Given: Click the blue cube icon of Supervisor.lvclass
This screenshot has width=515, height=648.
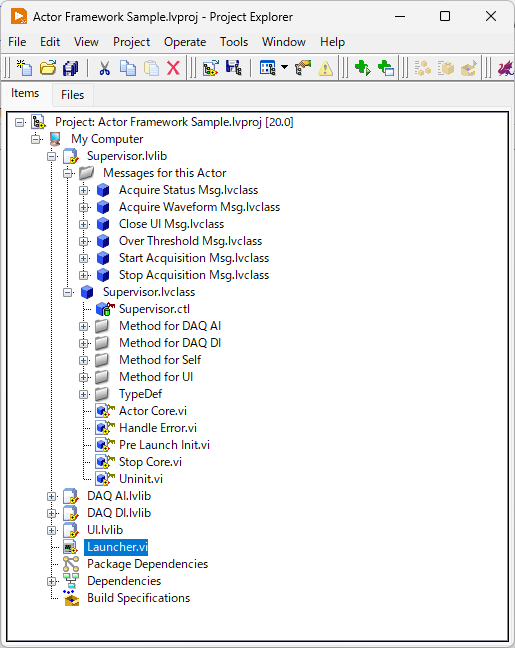Looking at the screenshot, I should coord(87,292).
